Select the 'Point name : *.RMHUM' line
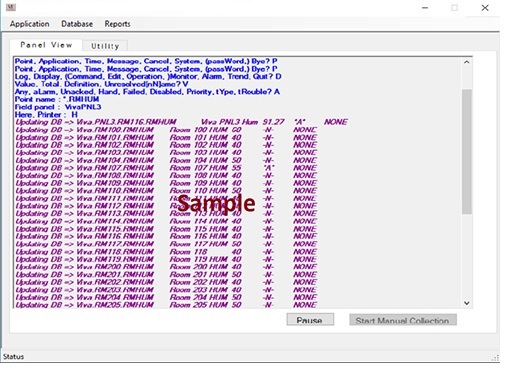This screenshot has width=508, height=371. click(x=57, y=99)
